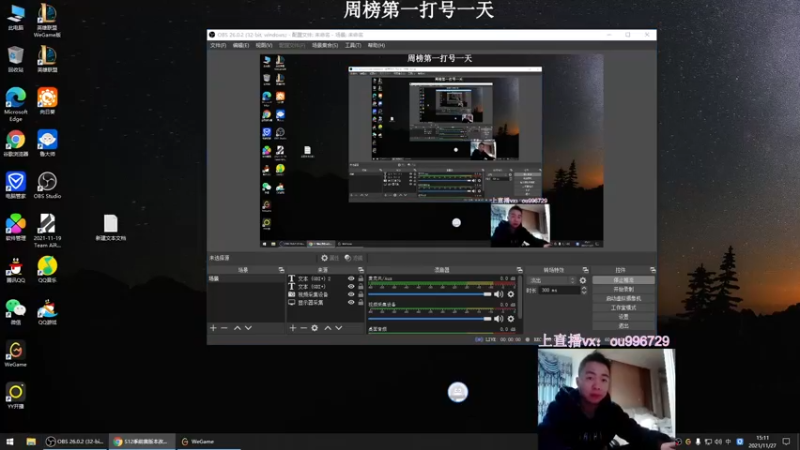Toggle lock on 显示器采集 source
This screenshot has width=800, height=450.
pyautogui.click(x=361, y=302)
